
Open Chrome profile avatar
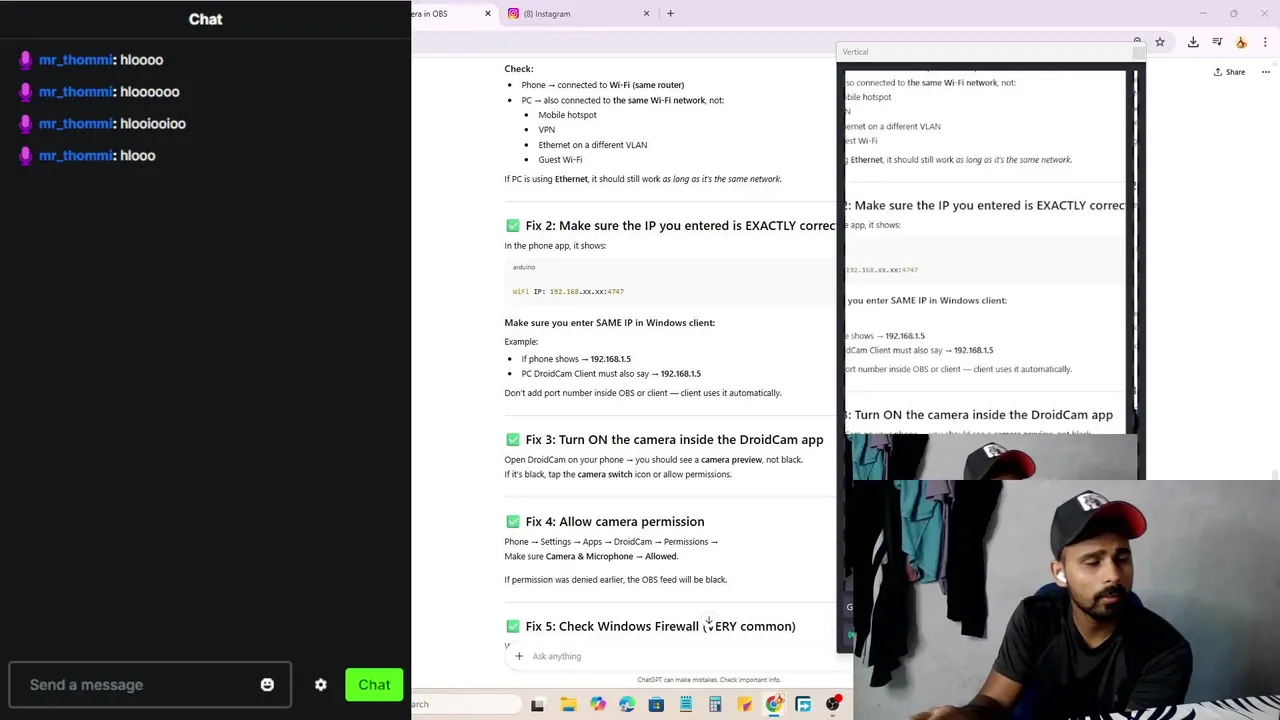point(1241,42)
